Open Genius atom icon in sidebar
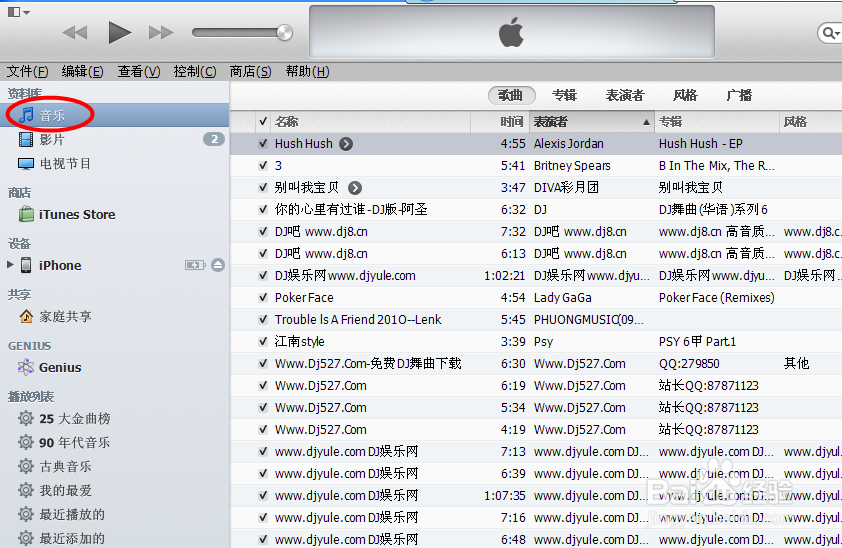Viewport: 842px width, 548px height. (x=26, y=368)
